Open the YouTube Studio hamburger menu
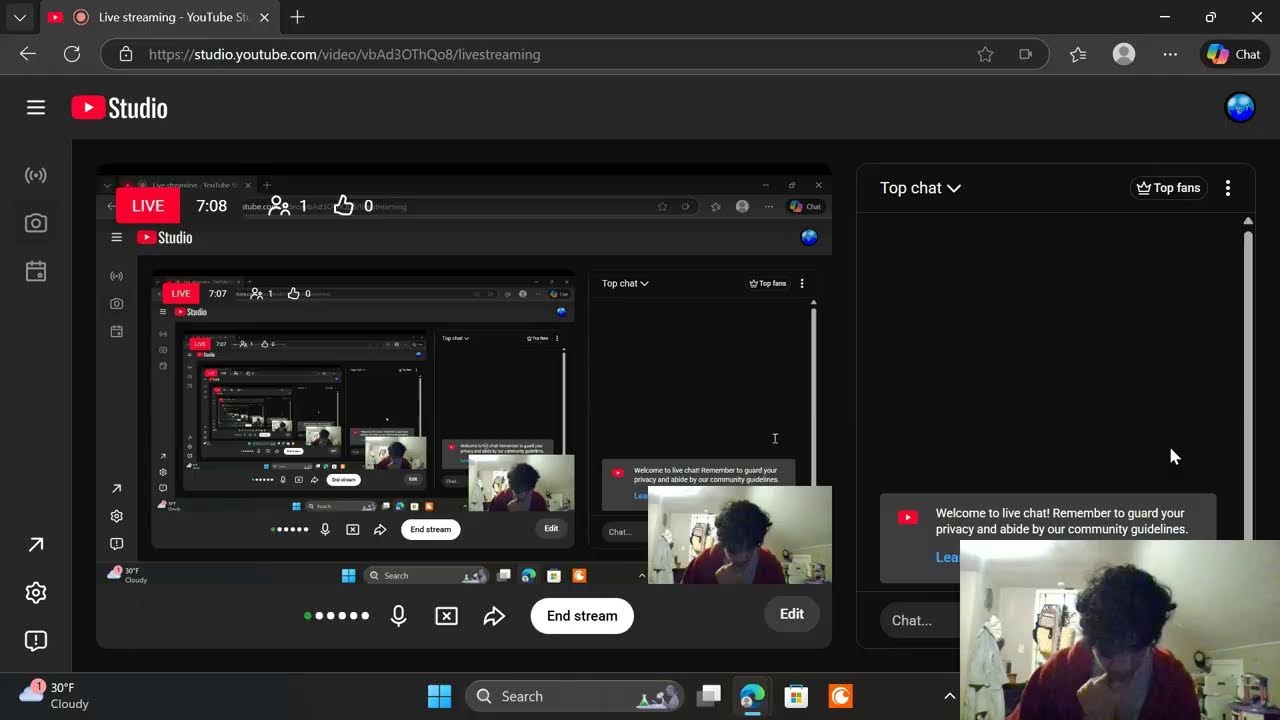The width and height of the screenshot is (1280, 720). [x=36, y=108]
